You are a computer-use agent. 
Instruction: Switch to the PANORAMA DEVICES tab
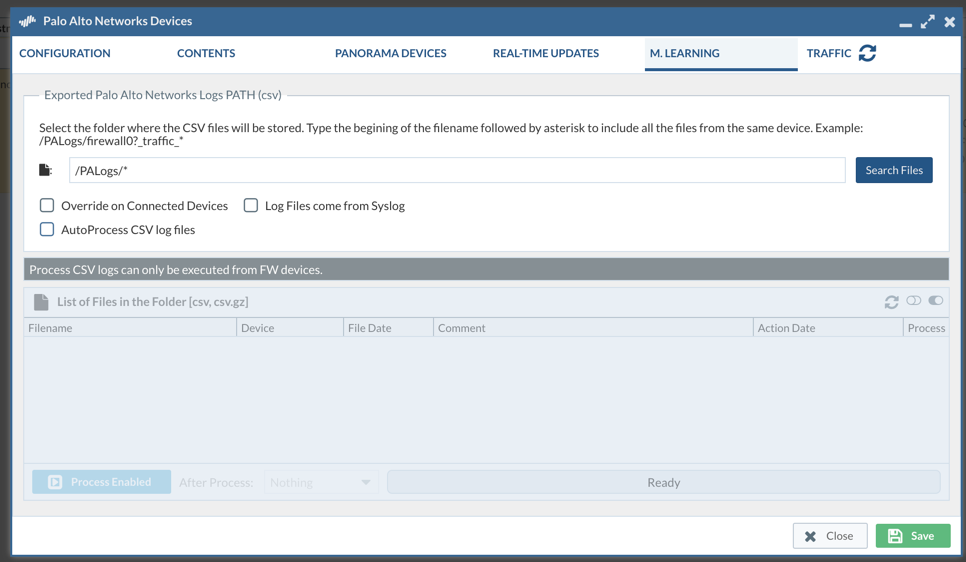coord(390,53)
